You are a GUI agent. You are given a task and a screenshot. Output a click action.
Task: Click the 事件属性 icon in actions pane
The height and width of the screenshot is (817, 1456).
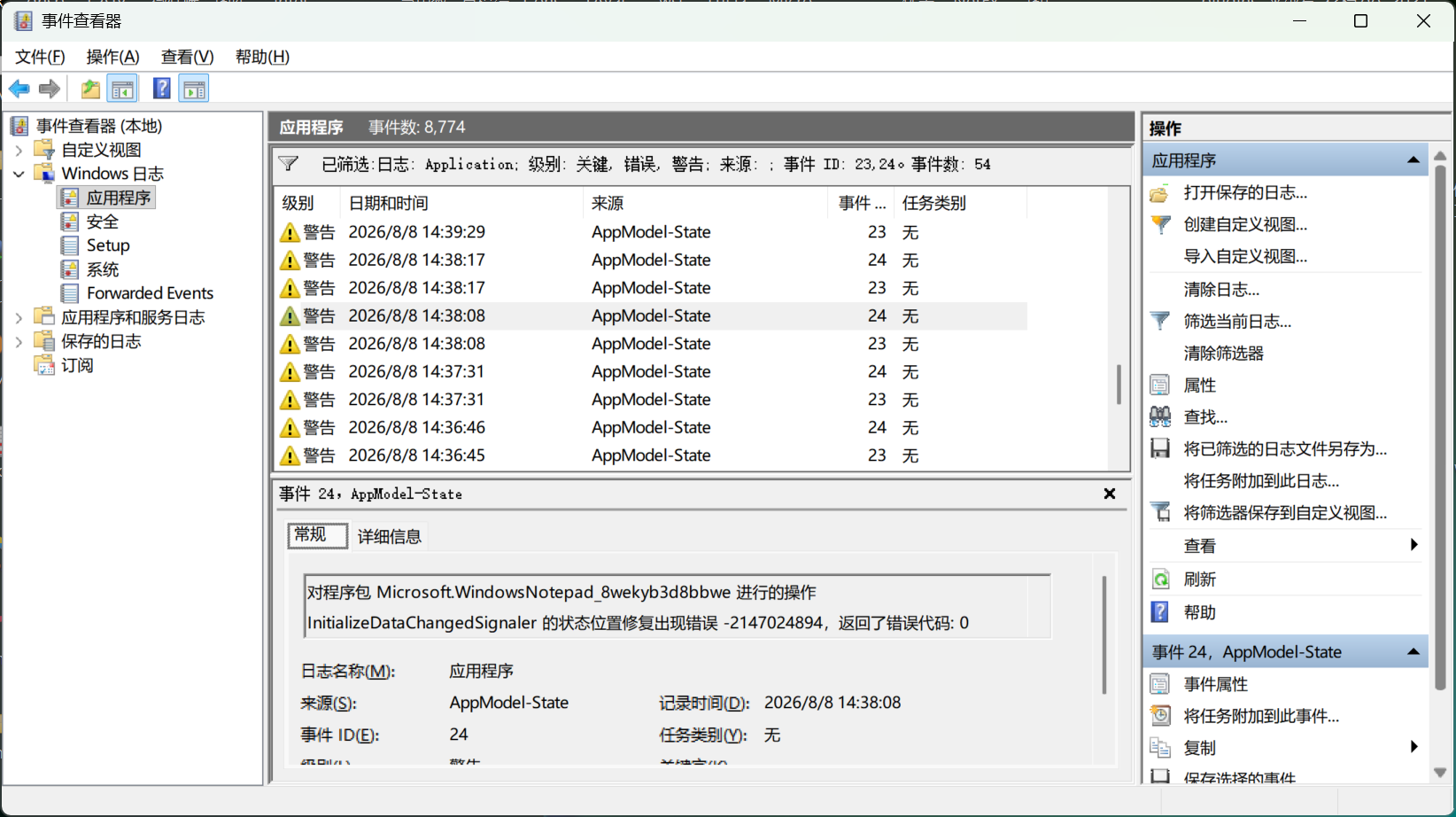[1159, 684]
